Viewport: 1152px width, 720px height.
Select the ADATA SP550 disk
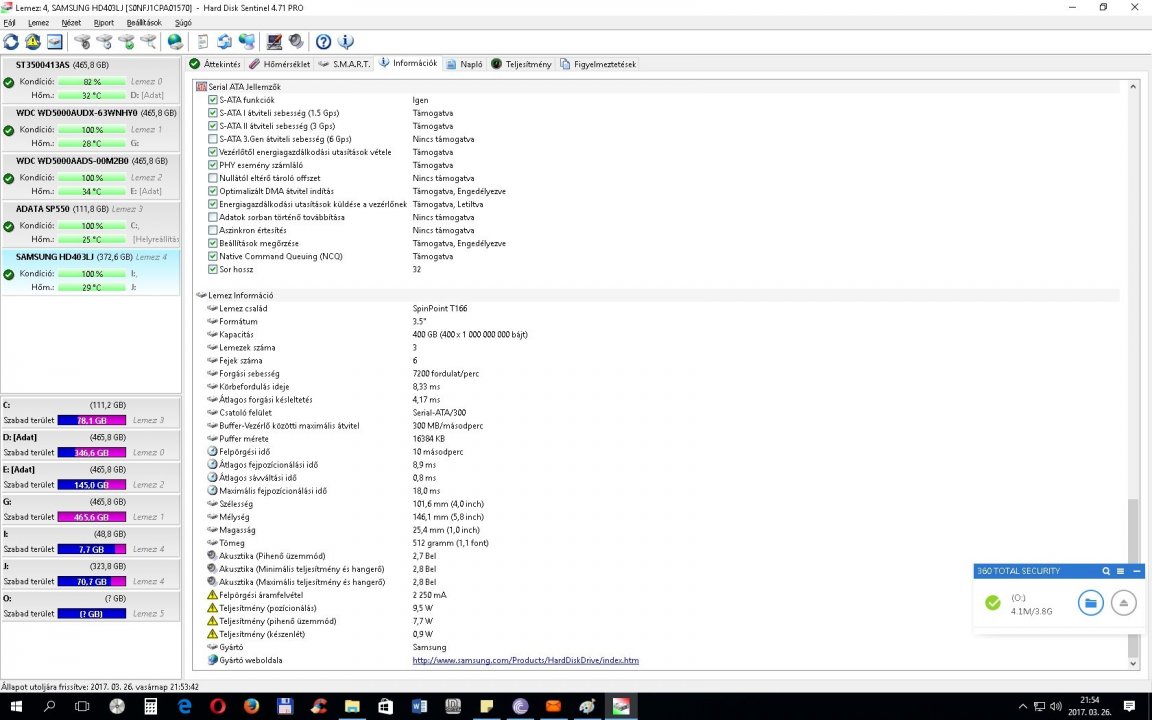point(90,223)
